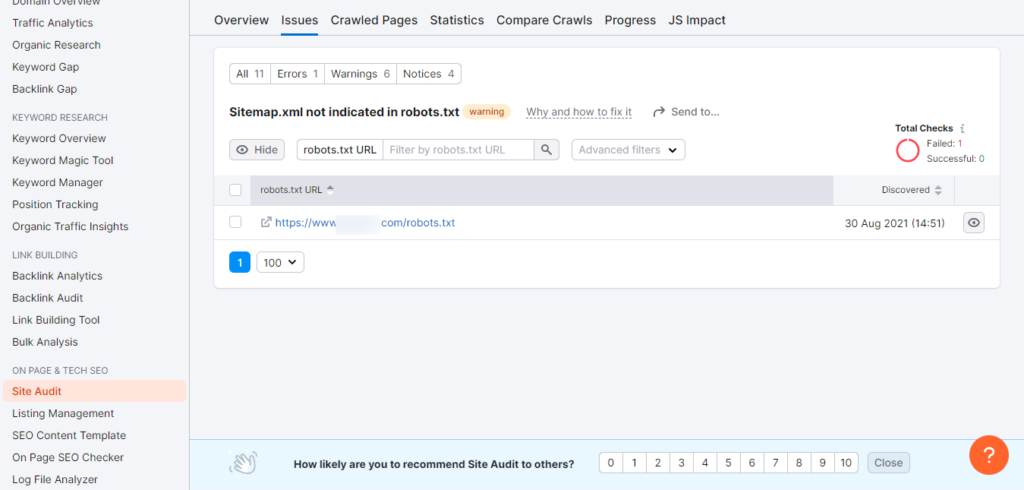This screenshot has width=1024, height=490.
Task: Open Backlink Gap in the sidebar
Action: pyautogui.click(x=44, y=89)
